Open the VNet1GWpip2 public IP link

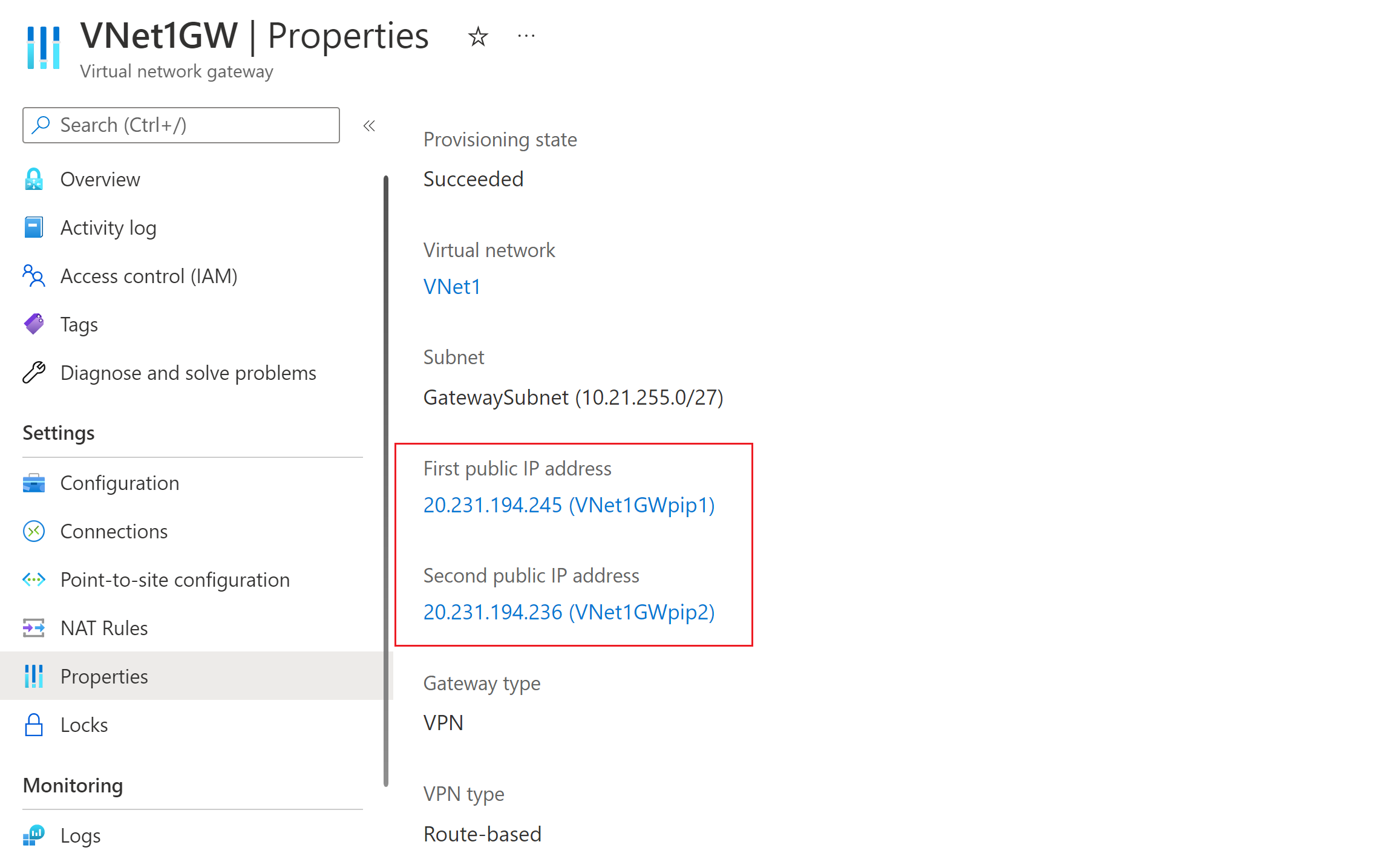point(569,612)
